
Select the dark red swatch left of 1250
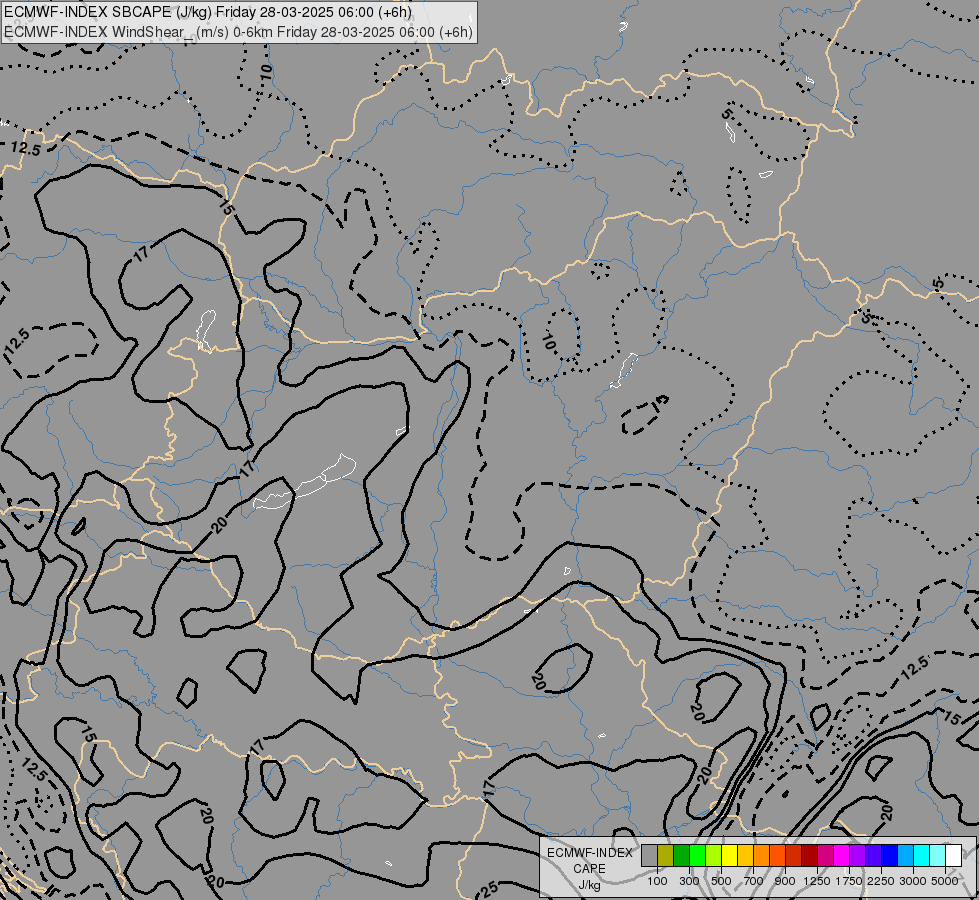pyautogui.click(x=810, y=856)
